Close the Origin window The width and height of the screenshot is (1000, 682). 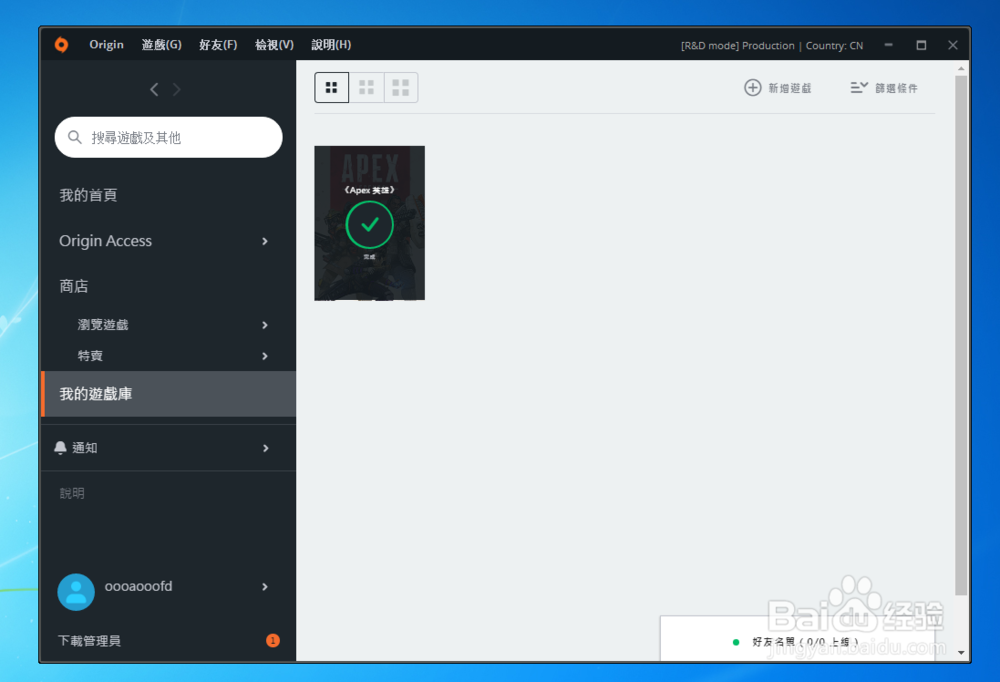953,45
